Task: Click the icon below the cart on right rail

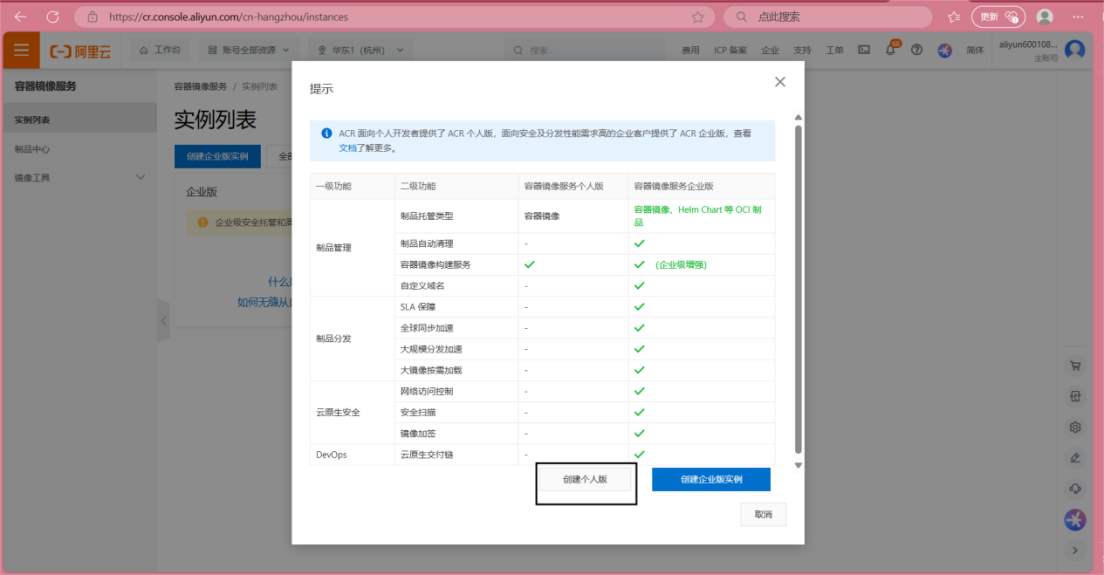Action: point(1075,396)
